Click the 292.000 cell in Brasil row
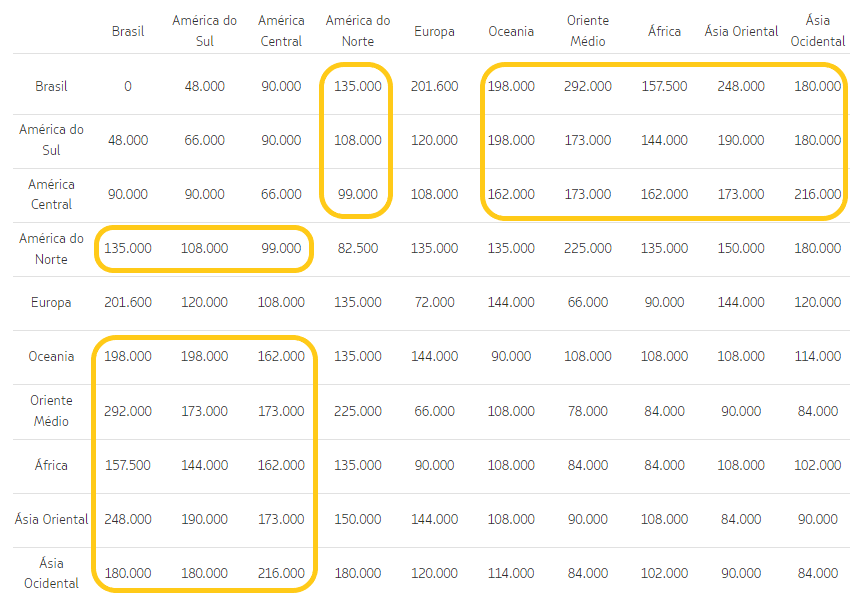 click(588, 86)
